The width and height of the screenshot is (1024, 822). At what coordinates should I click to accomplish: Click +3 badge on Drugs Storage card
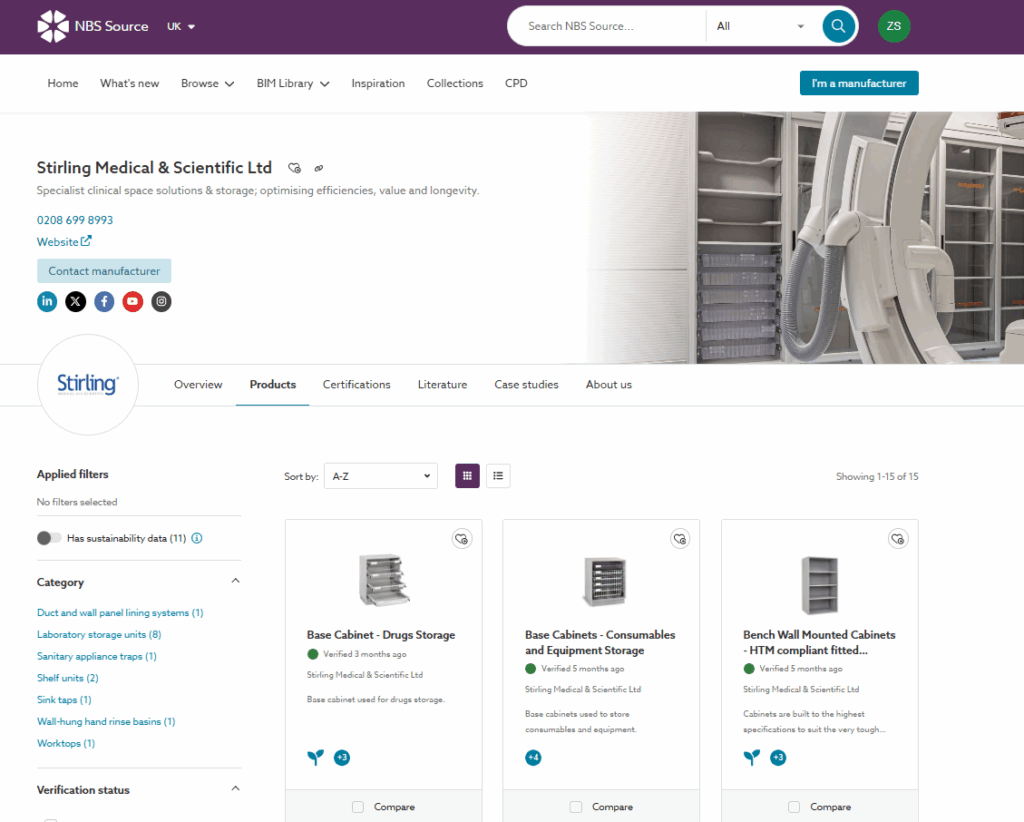342,757
